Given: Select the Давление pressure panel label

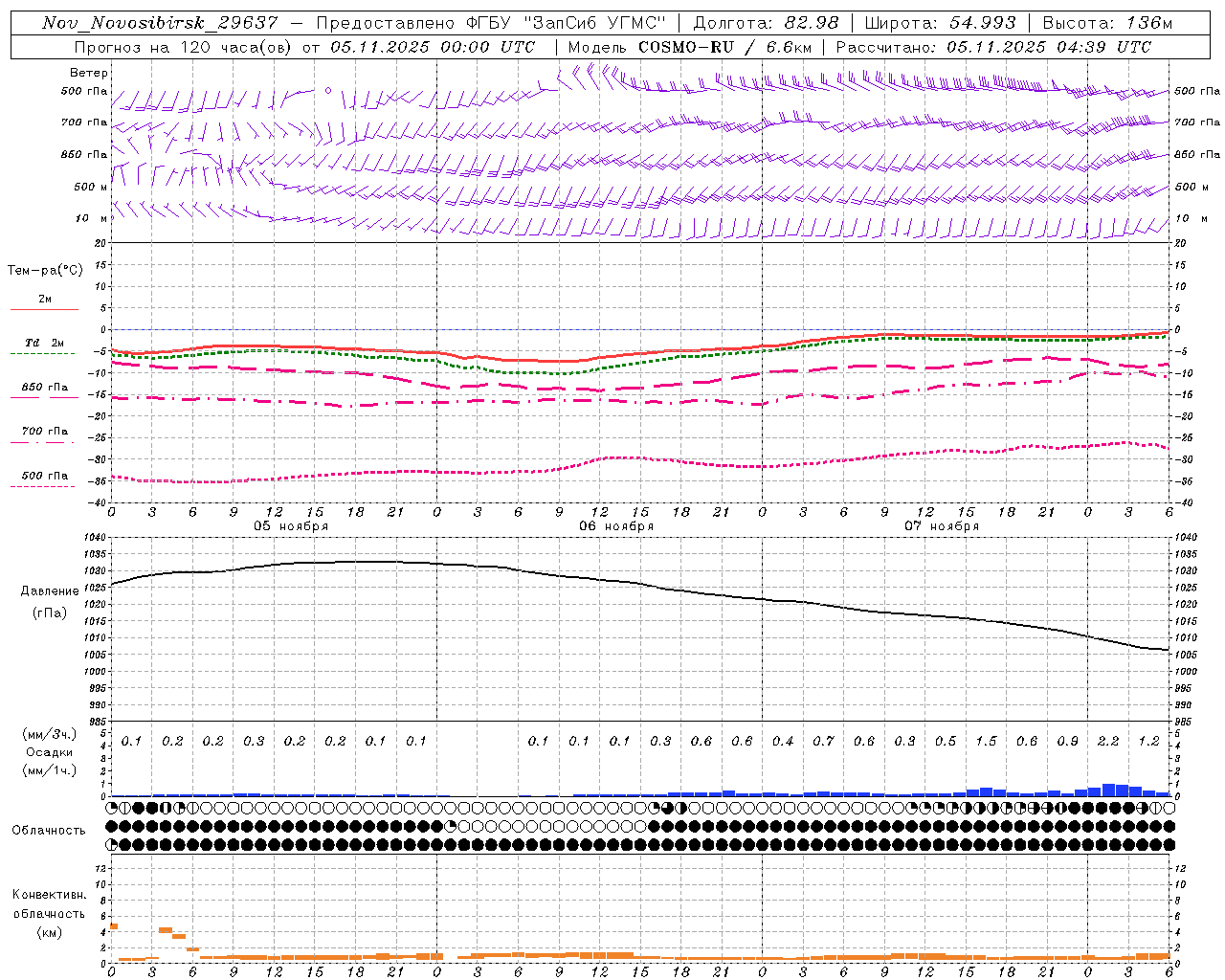Looking at the screenshot, I should coord(50,591).
